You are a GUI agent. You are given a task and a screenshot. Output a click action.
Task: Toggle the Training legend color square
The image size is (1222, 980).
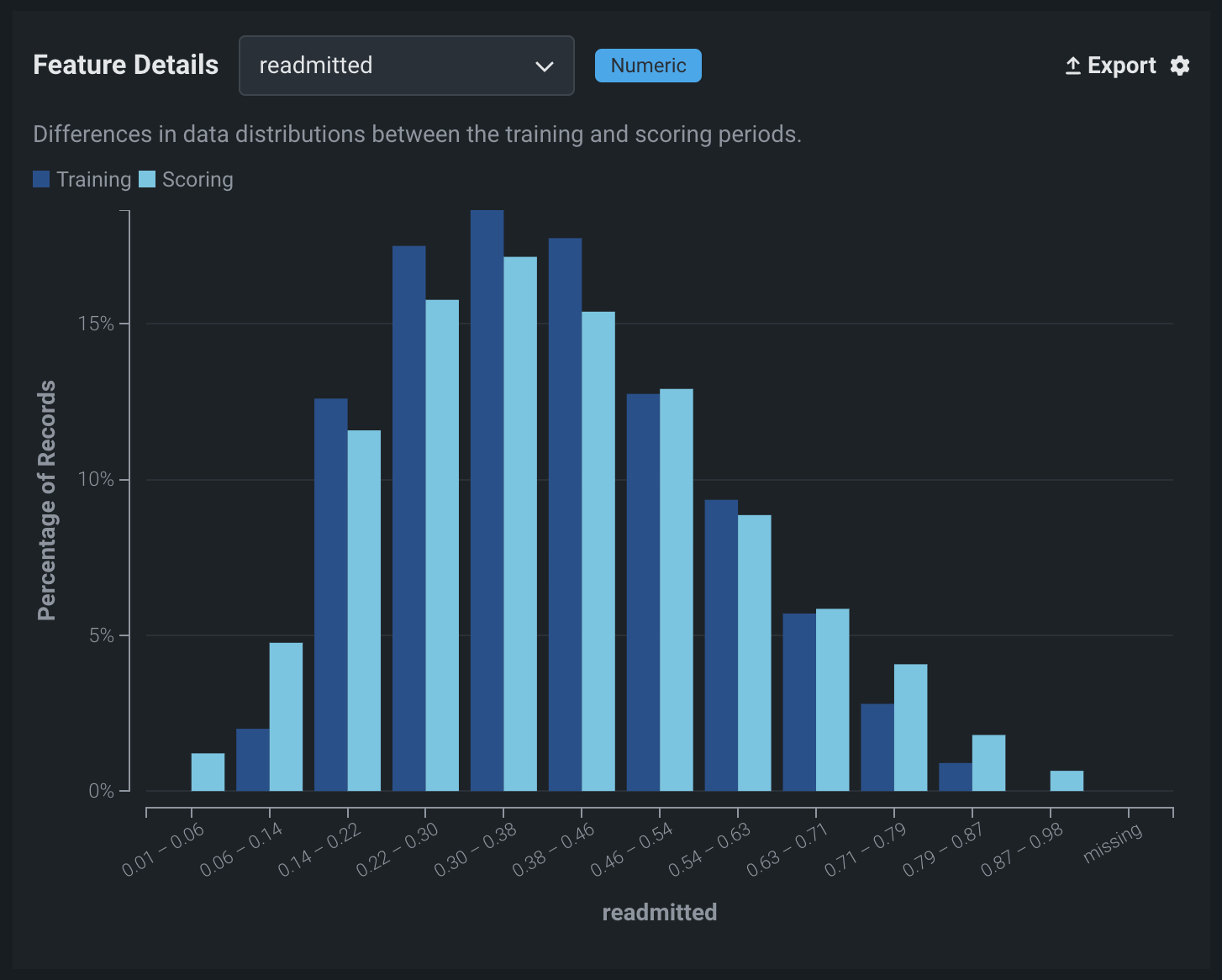[41, 179]
